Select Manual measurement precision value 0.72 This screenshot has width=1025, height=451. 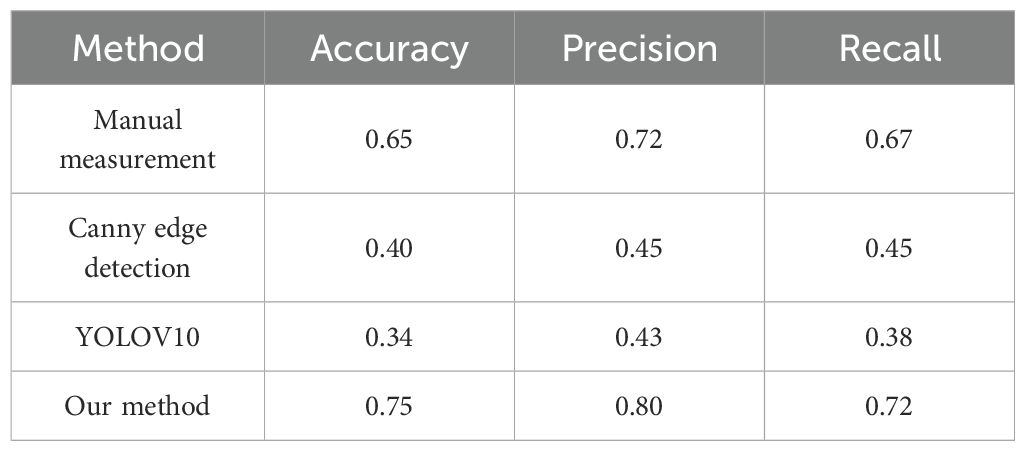pyautogui.click(x=640, y=139)
